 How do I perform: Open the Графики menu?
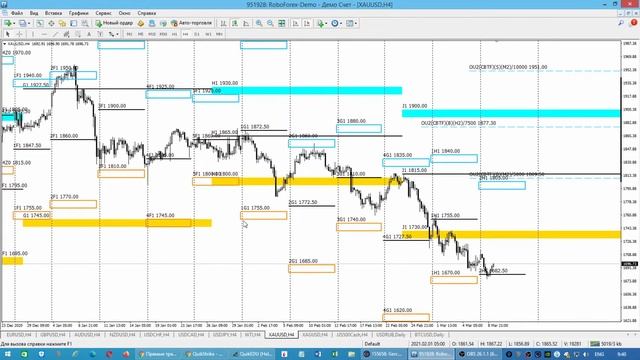click(78, 13)
